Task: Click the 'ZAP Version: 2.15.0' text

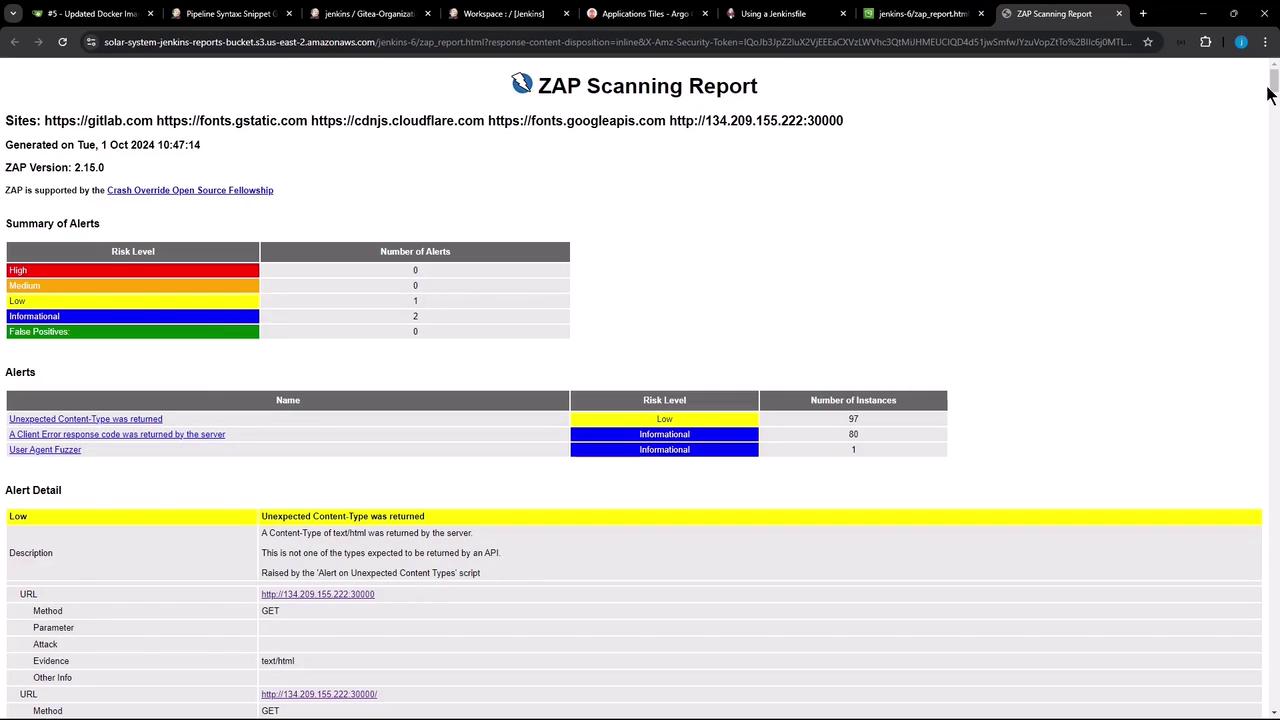Action: click(x=55, y=168)
